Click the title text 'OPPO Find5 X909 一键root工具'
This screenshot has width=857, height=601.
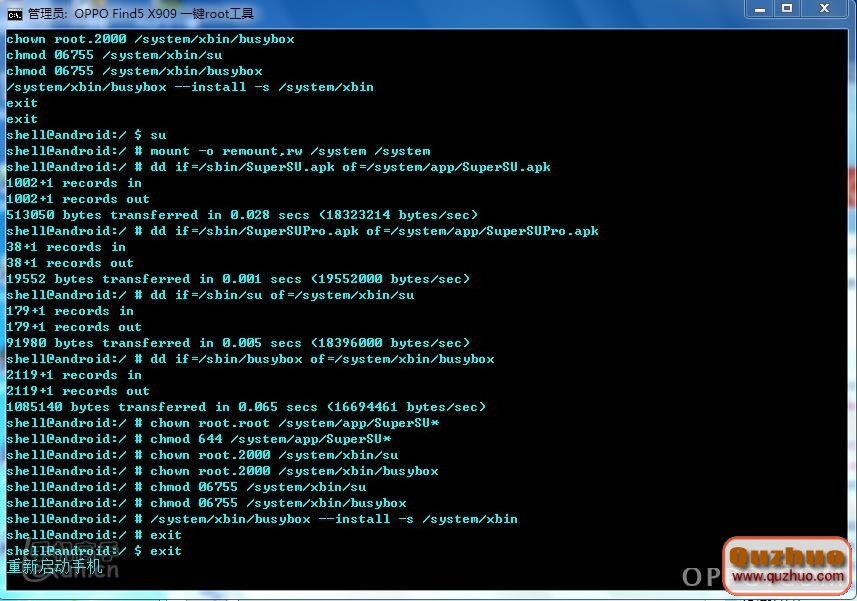click(x=164, y=13)
